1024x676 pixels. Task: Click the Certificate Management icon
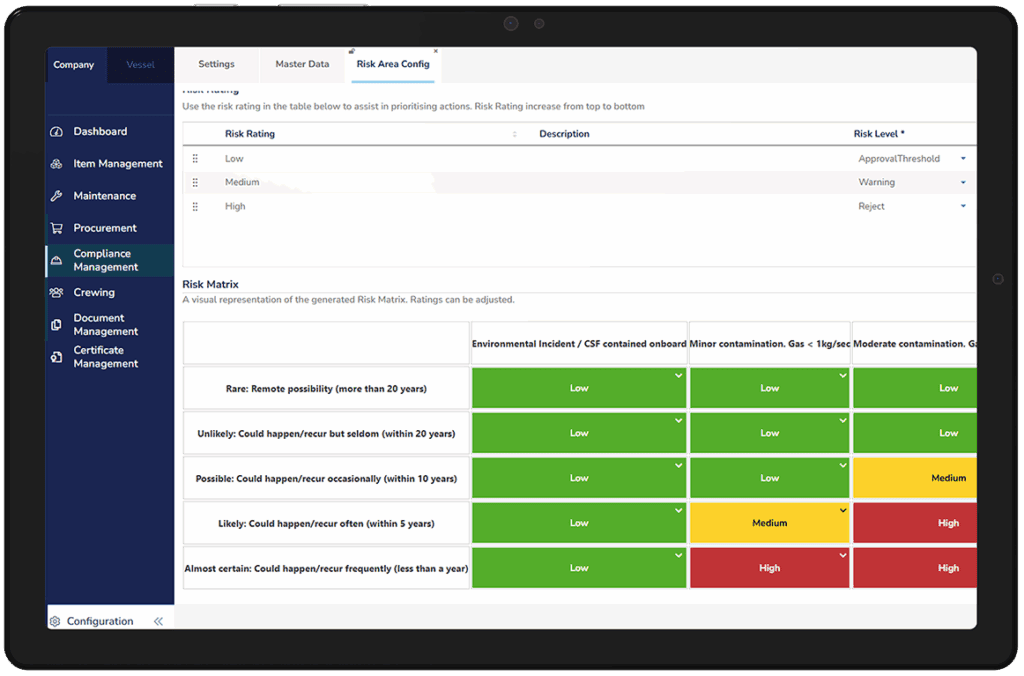(x=56, y=357)
